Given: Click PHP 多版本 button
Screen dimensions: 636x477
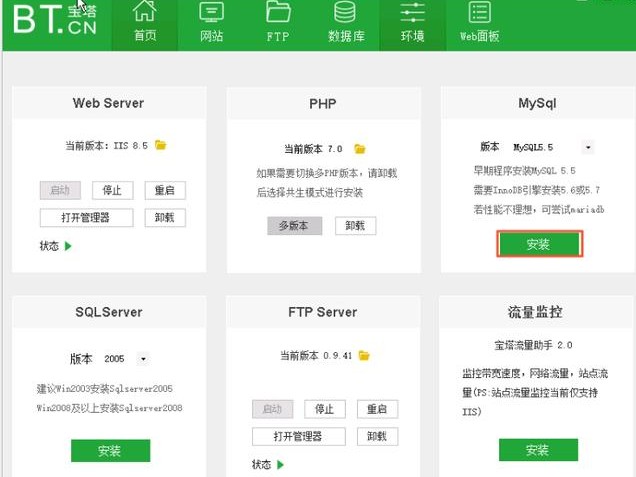Looking at the screenshot, I should (294, 226).
